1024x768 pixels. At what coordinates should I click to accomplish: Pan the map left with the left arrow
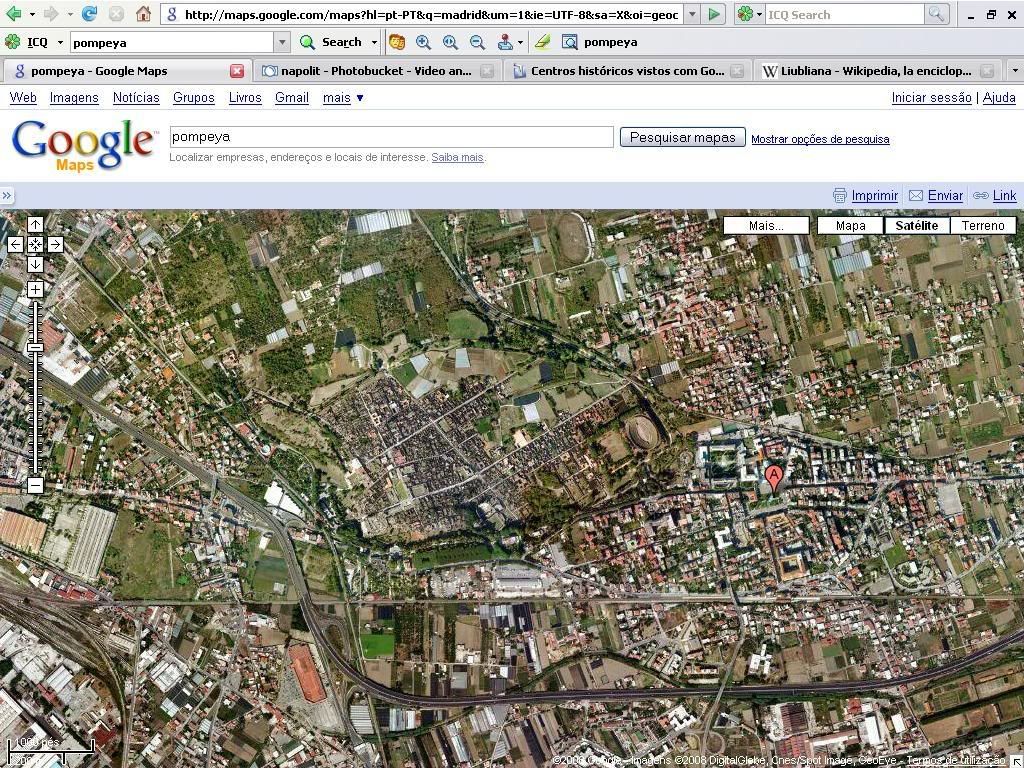(x=15, y=244)
